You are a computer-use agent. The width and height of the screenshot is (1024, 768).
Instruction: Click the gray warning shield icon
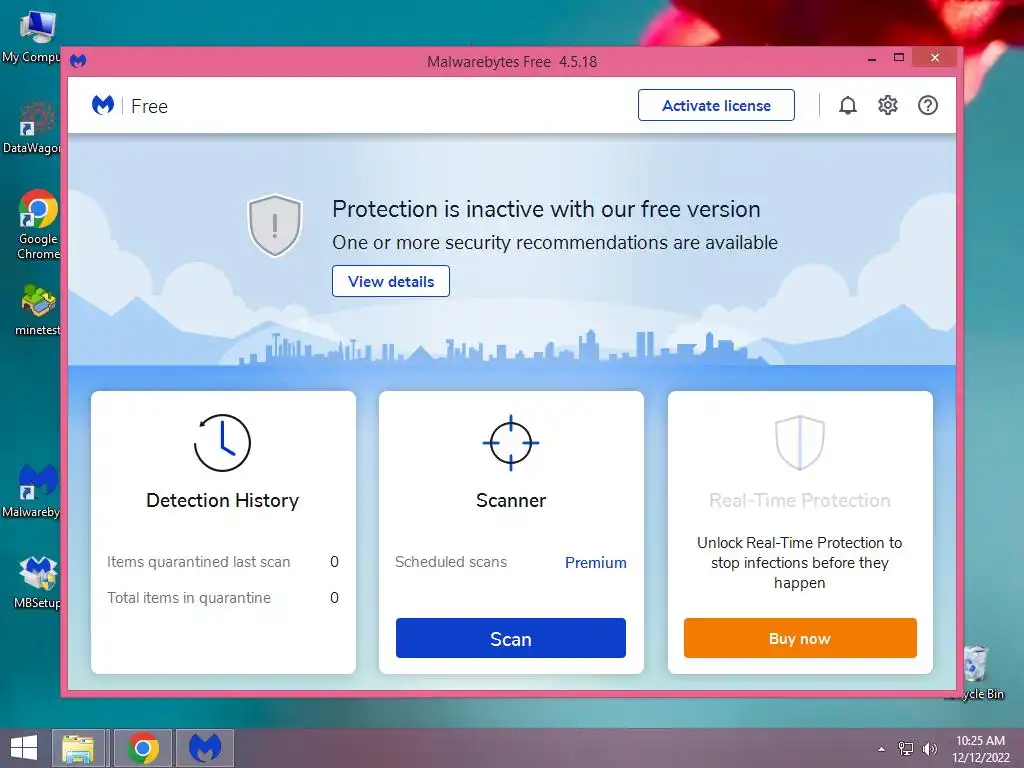[x=275, y=225]
